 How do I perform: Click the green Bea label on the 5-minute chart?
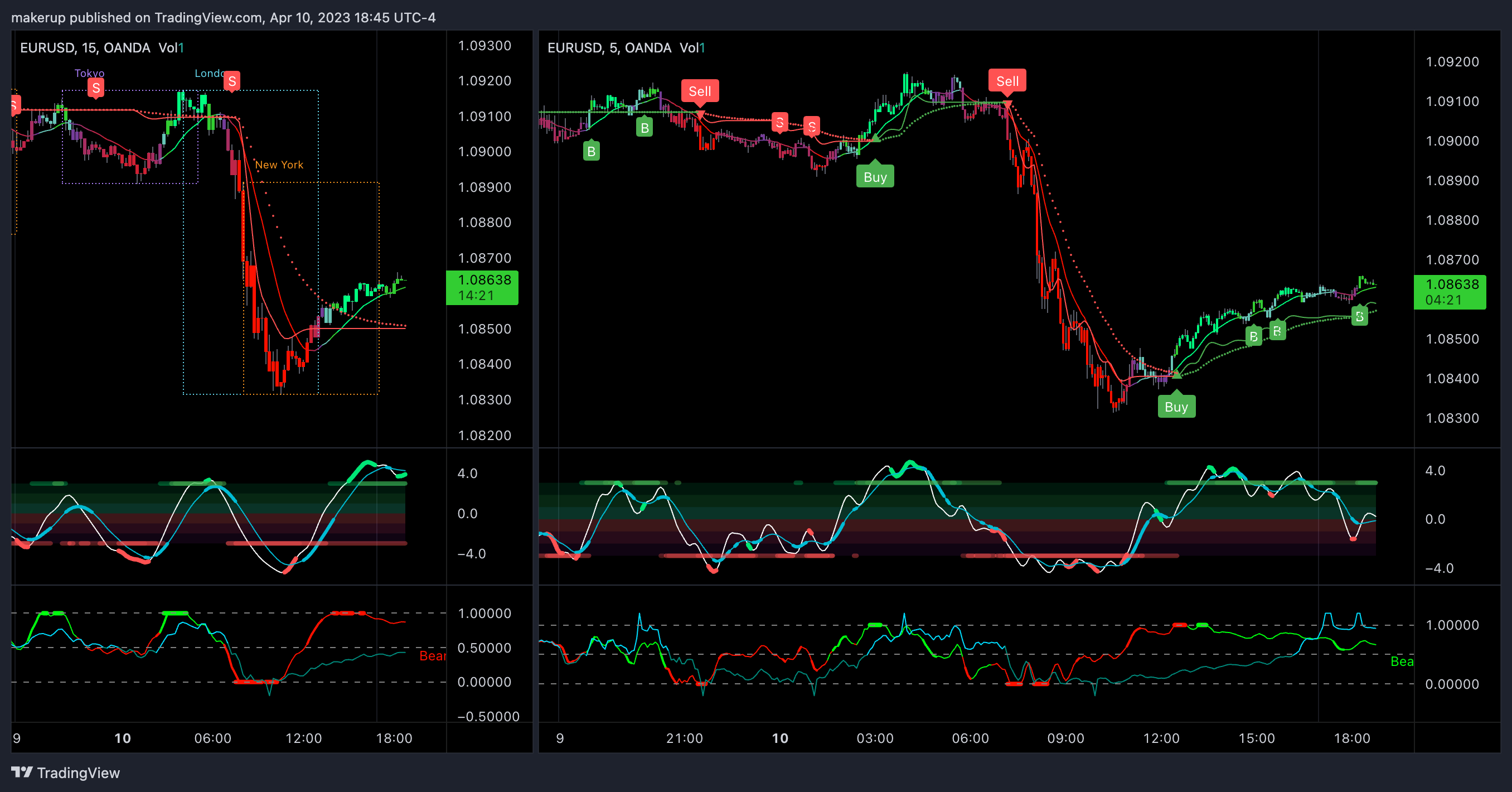pos(1402,661)
